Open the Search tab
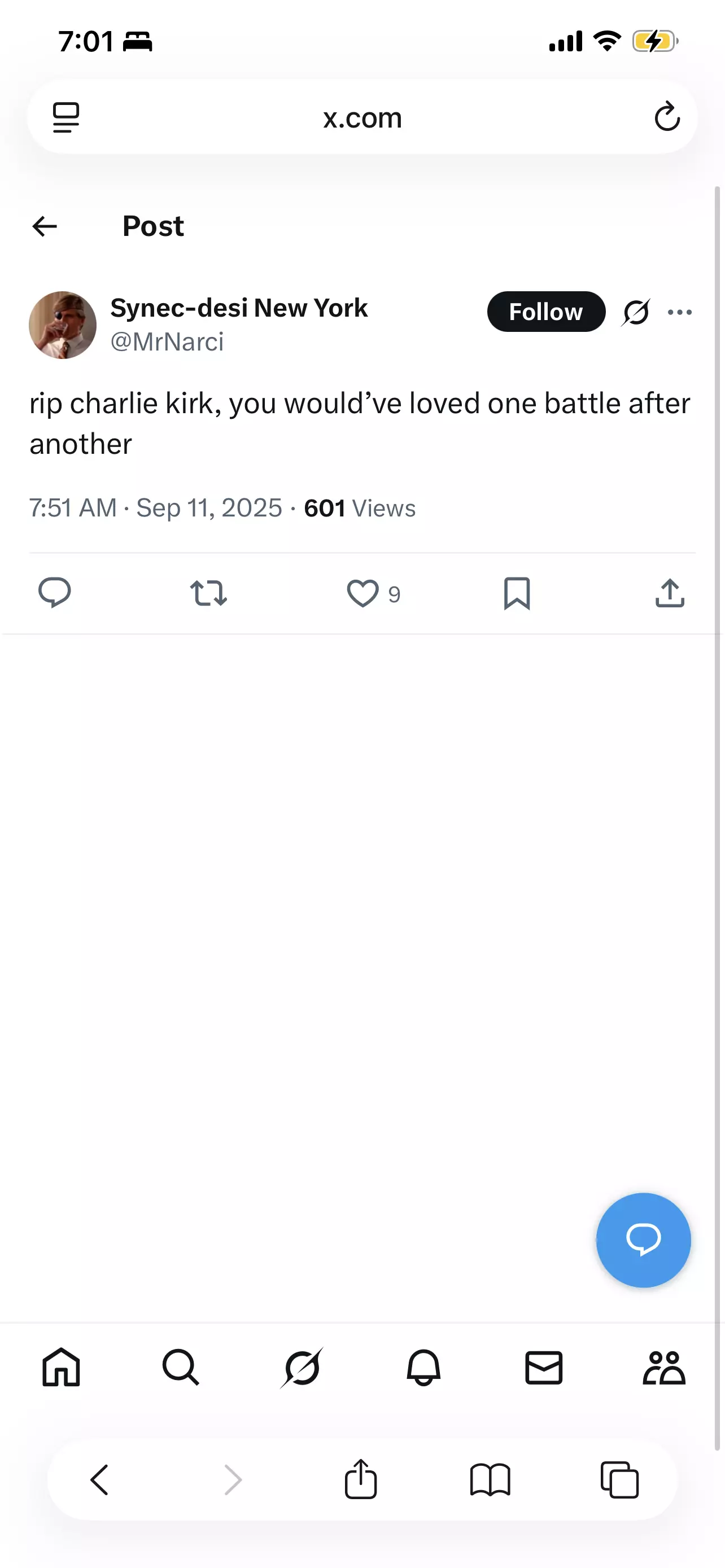 [181, 1368]
